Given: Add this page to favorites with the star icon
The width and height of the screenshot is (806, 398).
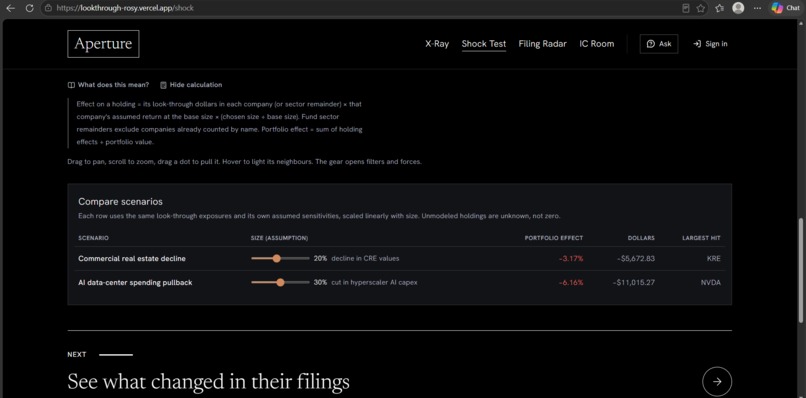Looking at the screenshot, I should click(701, 8).
